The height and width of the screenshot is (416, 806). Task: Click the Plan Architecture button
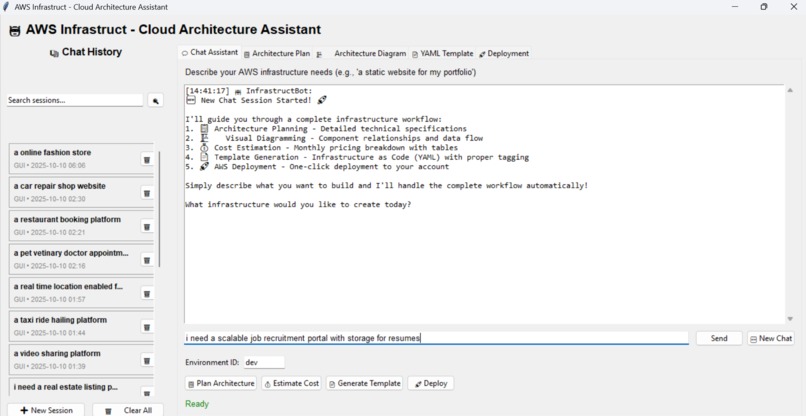[x=221, y=384]
